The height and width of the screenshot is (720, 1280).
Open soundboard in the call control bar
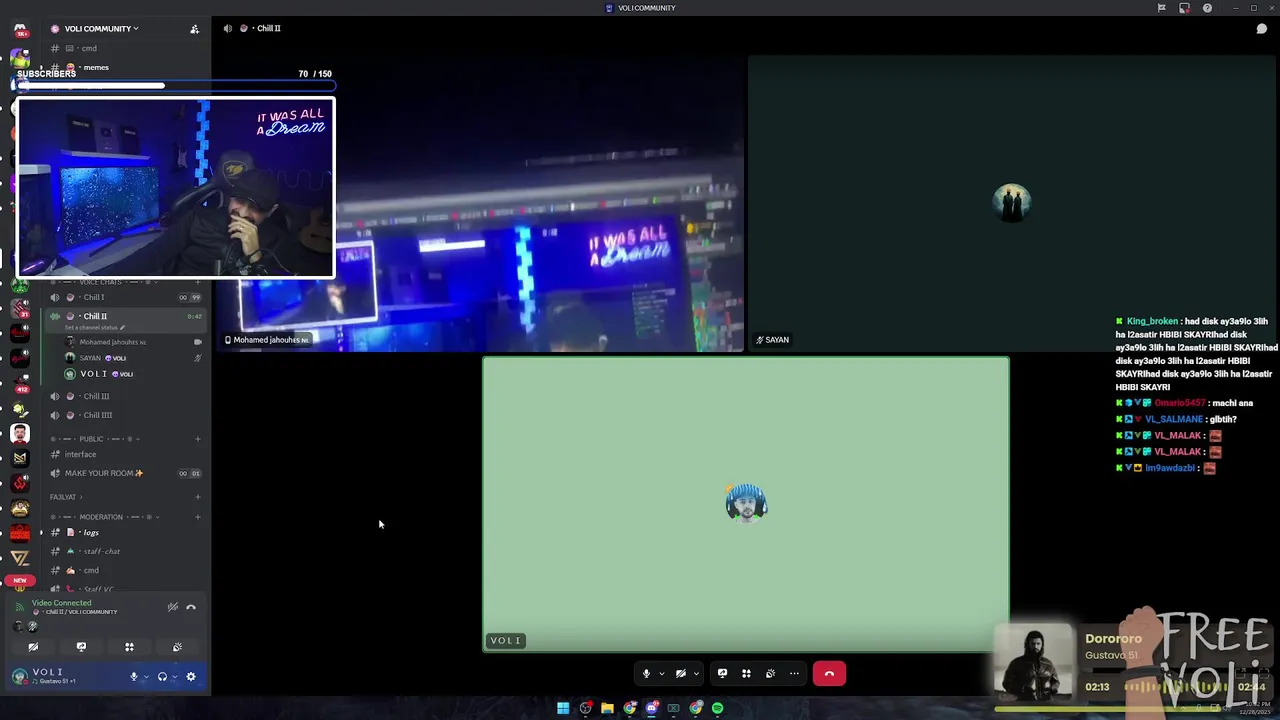coord(770,674)
